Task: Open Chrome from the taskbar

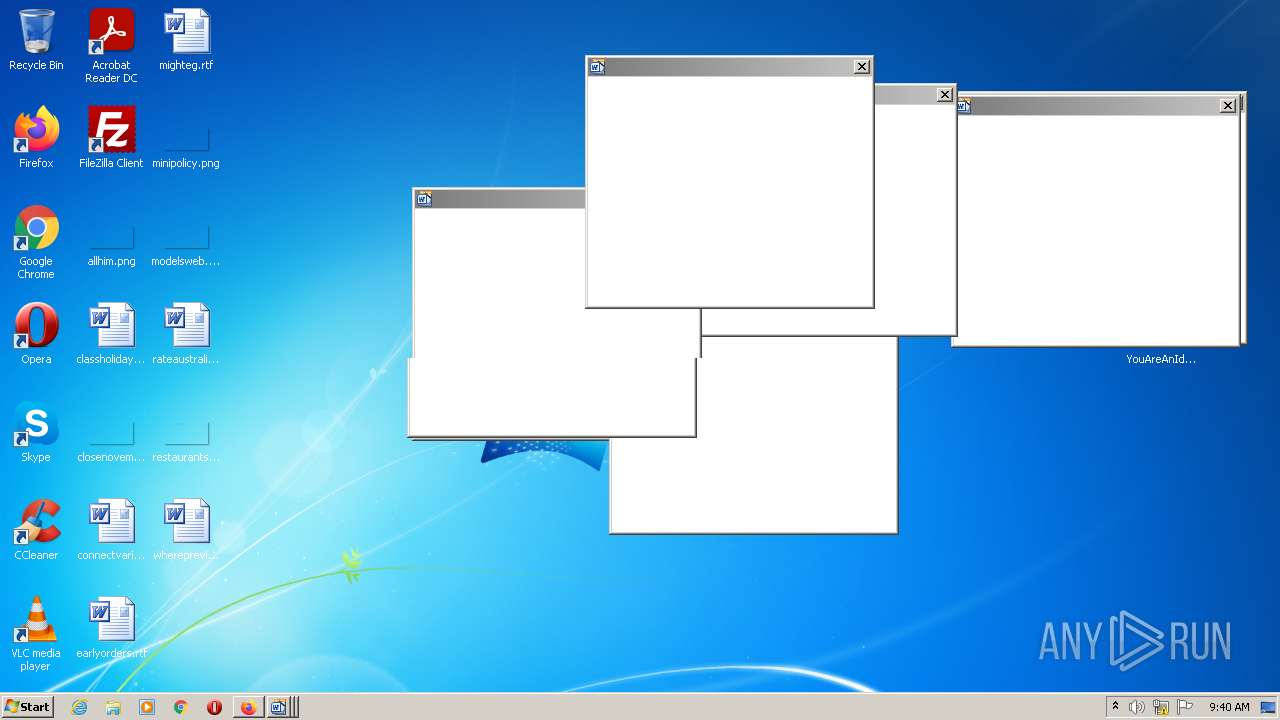Action: point(181,707)
